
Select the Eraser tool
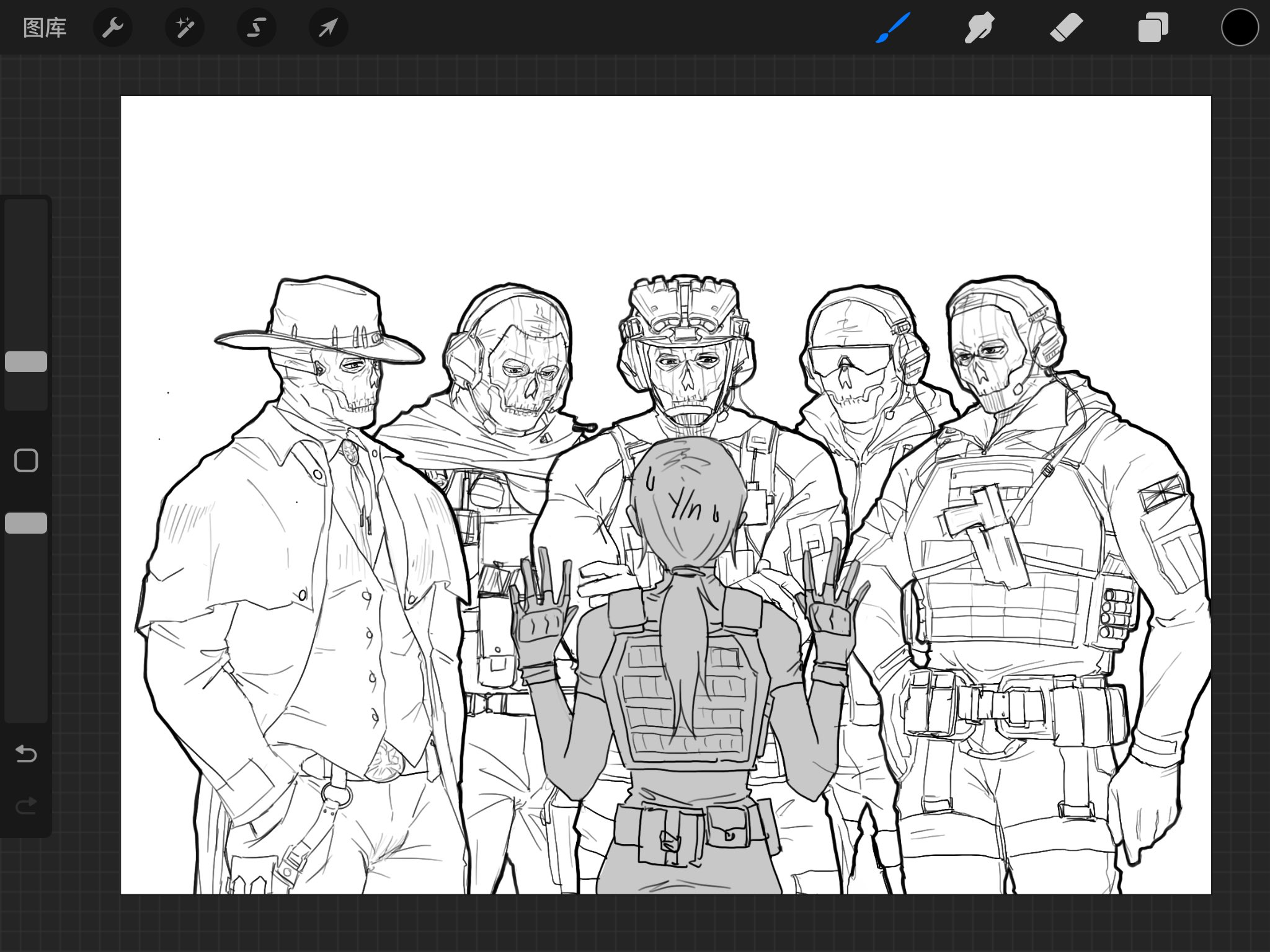[x=1066, y=28]
